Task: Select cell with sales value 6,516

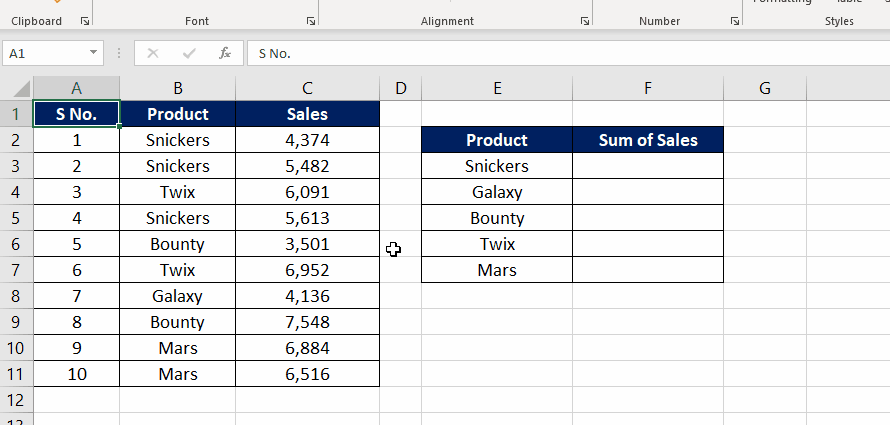Action: (307, 374)
